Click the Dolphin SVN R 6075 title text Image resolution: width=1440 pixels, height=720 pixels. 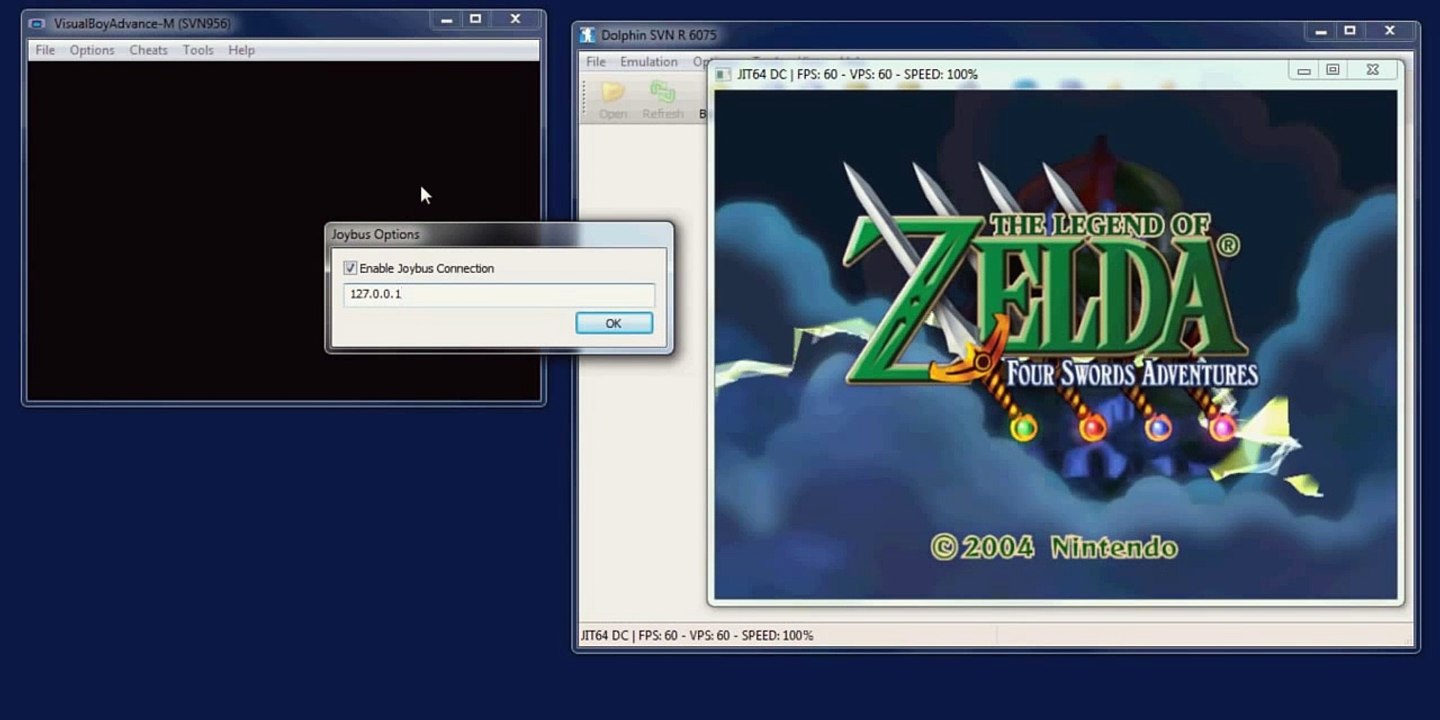click(658, 35)
